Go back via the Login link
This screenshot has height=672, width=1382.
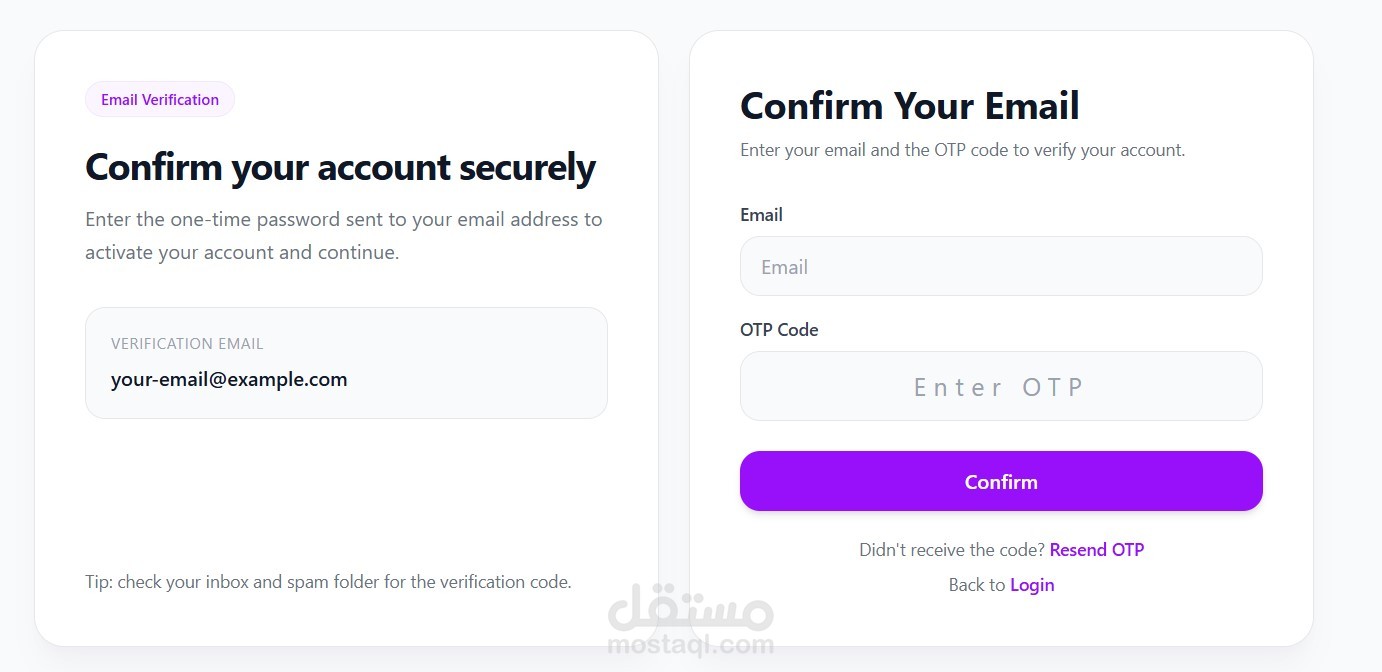click(x=1032, y=585)
